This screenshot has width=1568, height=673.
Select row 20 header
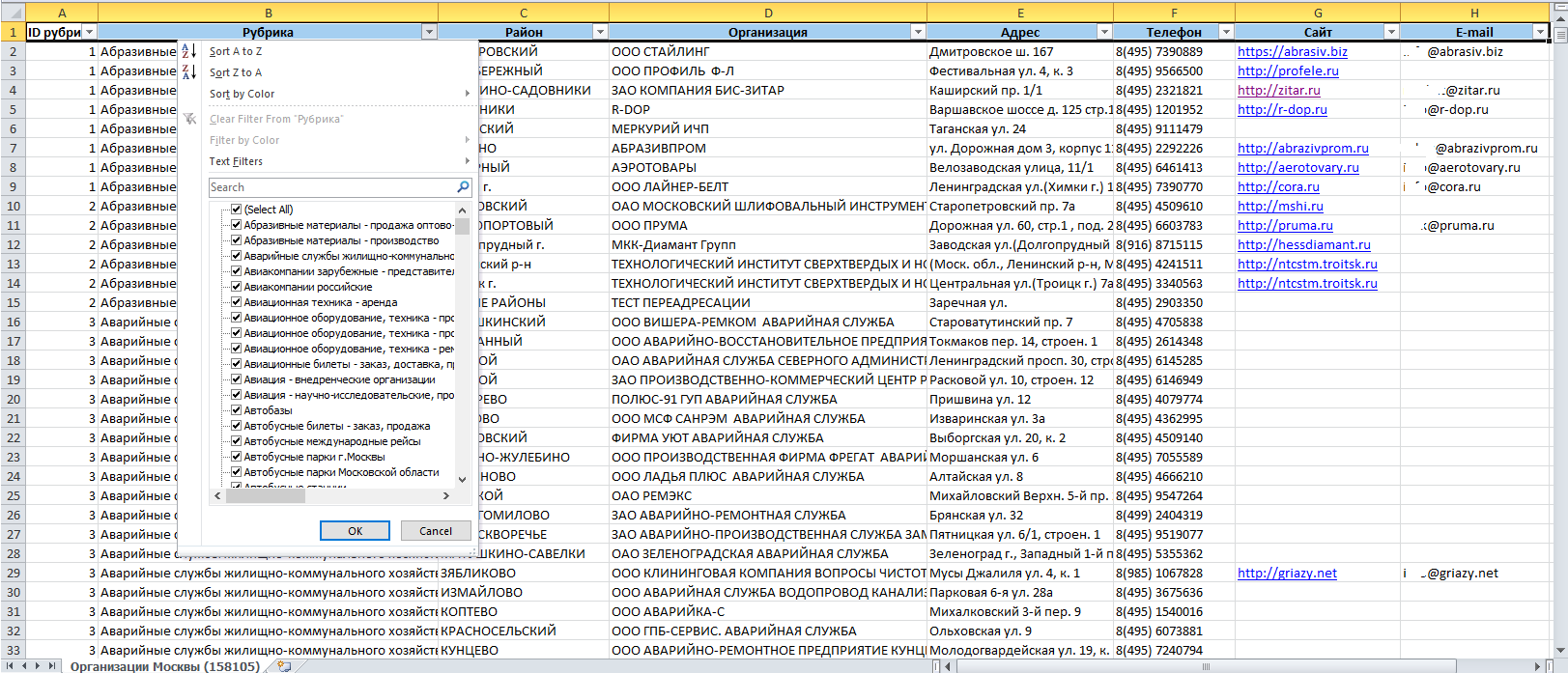click(x=13, y=399)
